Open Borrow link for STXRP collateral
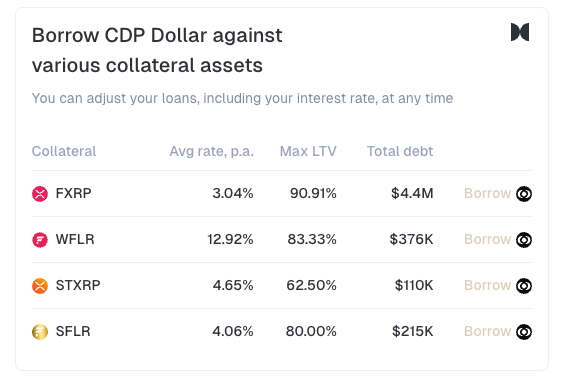Screen dimensions: 562x377 coord(487,285)
